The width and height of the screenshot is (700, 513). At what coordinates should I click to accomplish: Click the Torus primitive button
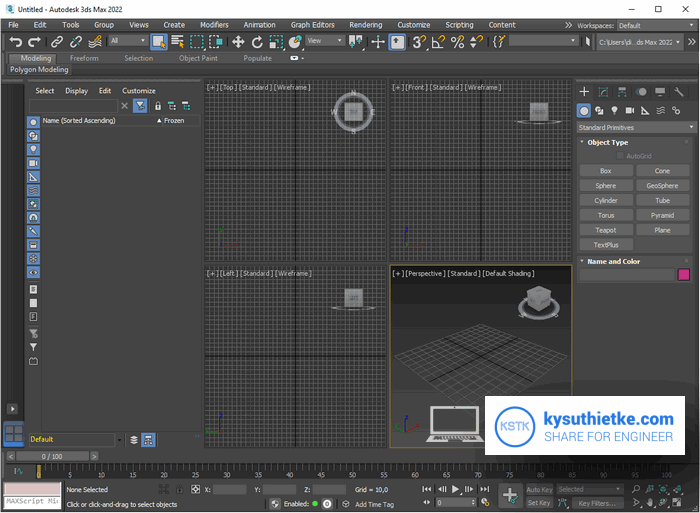point(606,215)
